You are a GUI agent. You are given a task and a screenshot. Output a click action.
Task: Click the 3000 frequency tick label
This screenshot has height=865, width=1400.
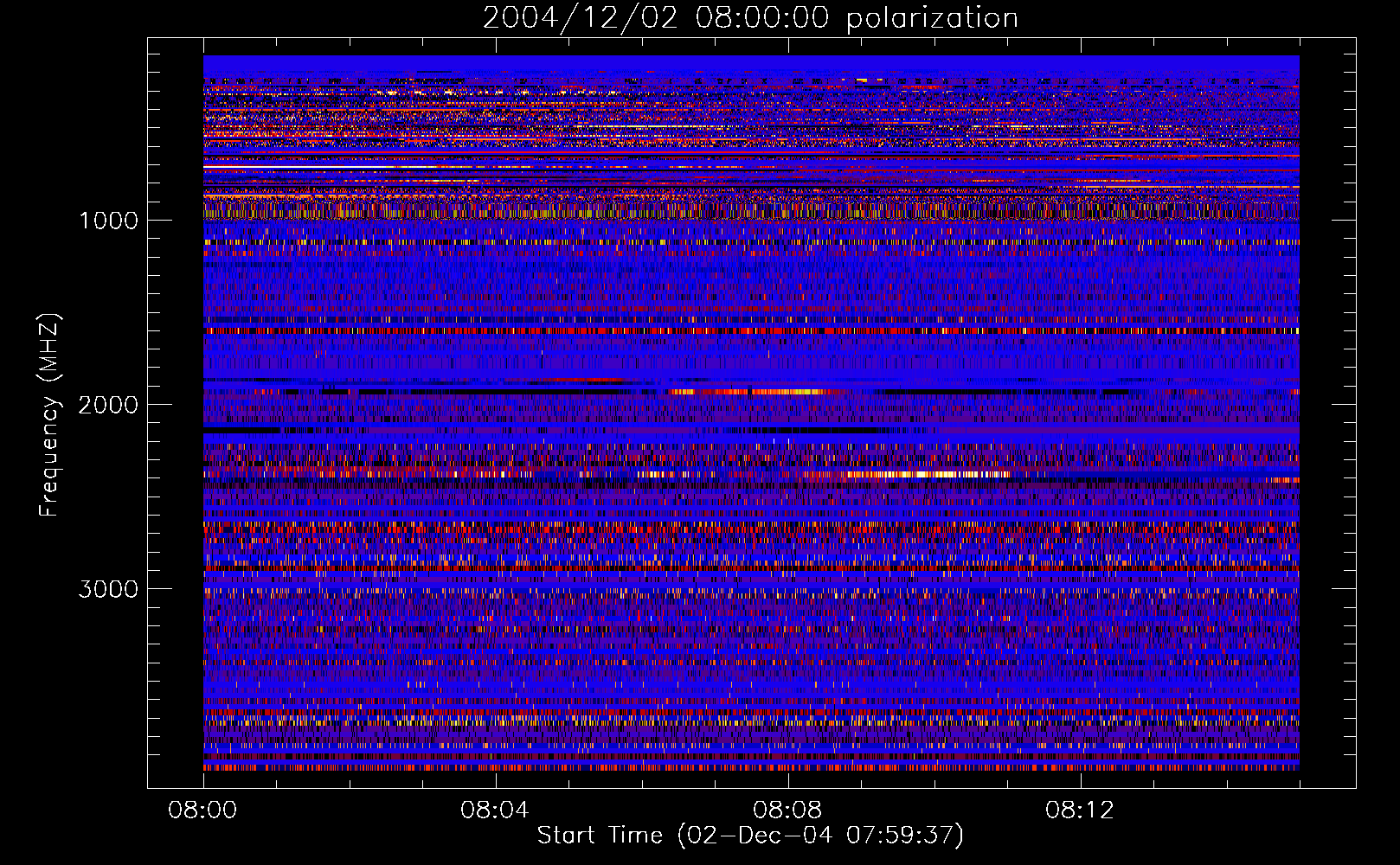pyautogui.click(x=108, y=589)
